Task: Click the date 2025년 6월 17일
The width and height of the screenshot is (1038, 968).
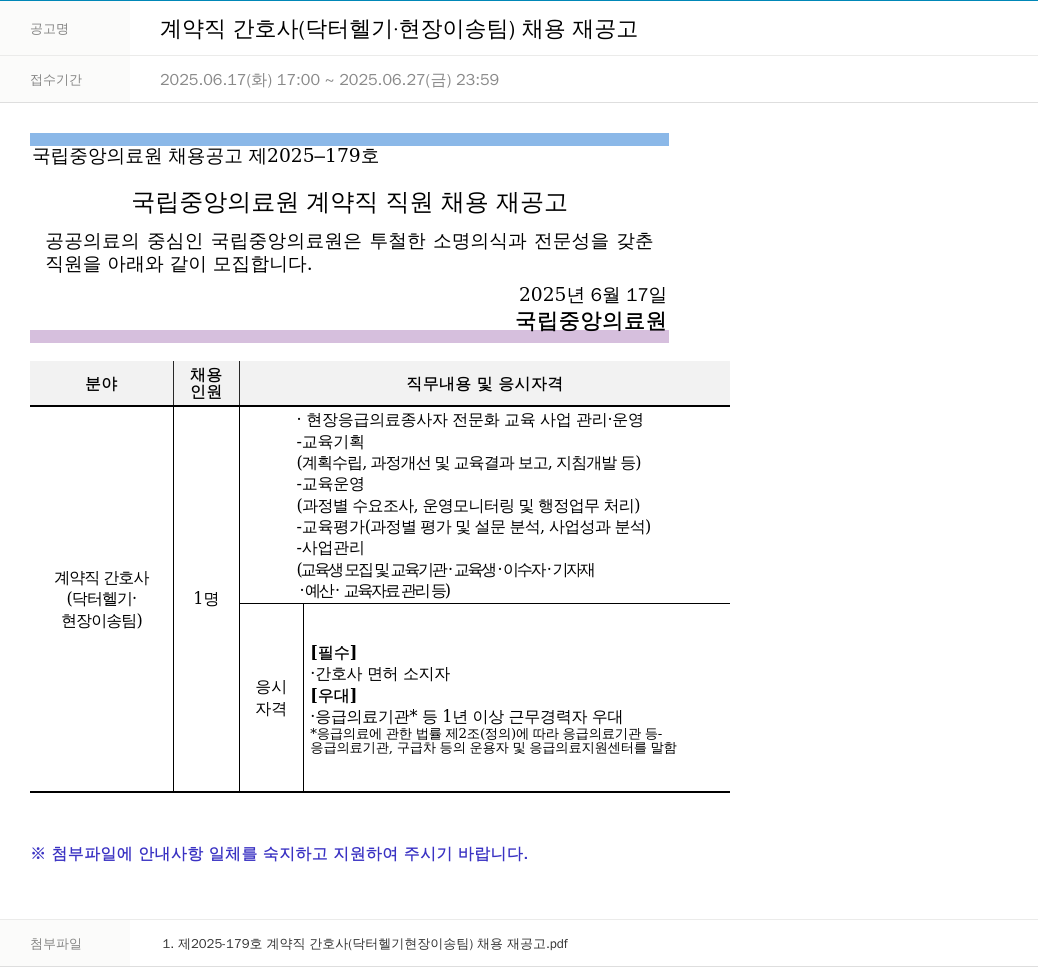Action: tap(592, 295)
